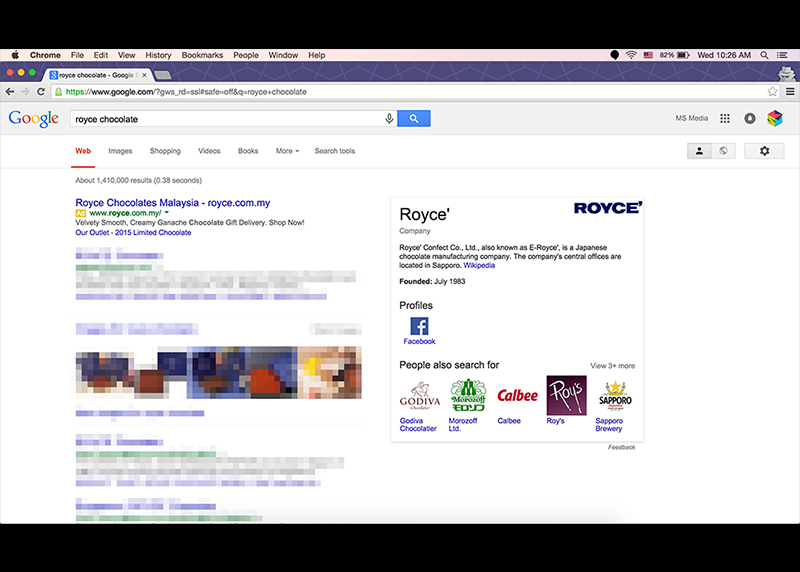Click the Google logo

point(34,119)
